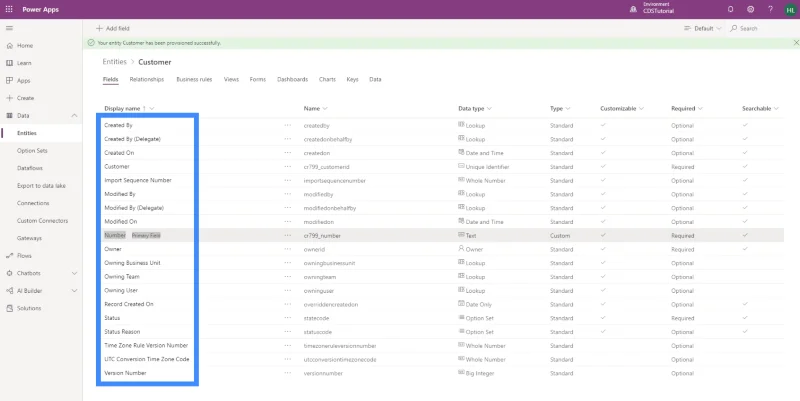Switch to the Relationships tab
The height and width of the screenshot is (401, 800).
click(147, 80)
